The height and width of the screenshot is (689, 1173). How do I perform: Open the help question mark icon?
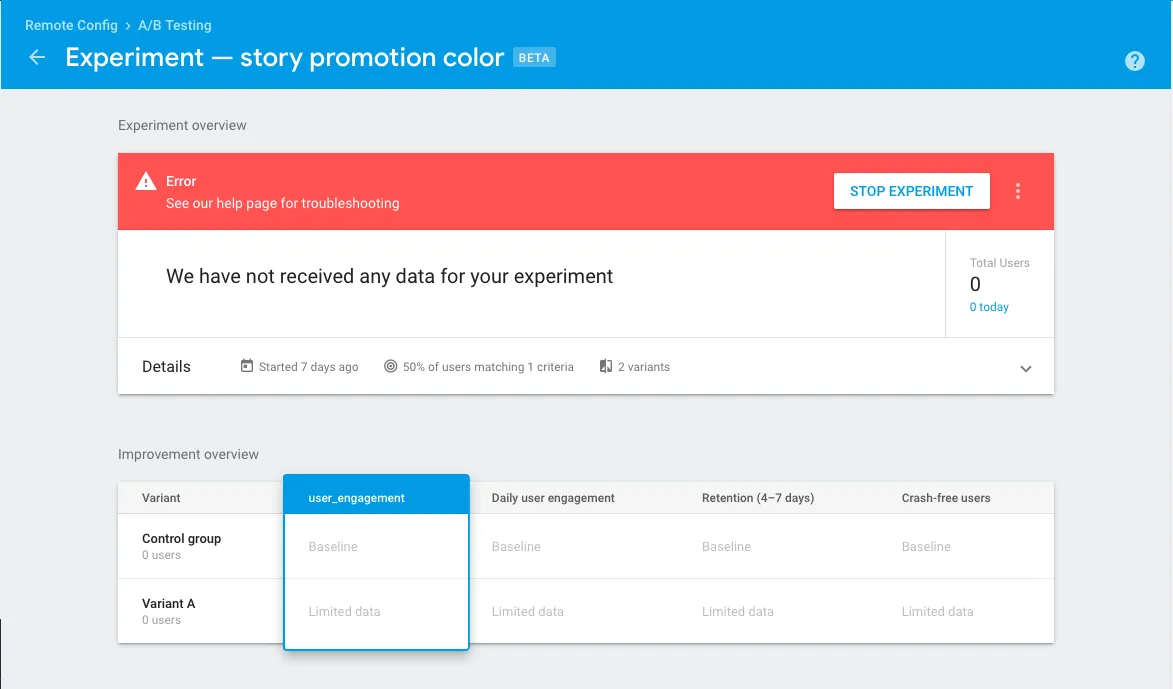click(1134, 61)
